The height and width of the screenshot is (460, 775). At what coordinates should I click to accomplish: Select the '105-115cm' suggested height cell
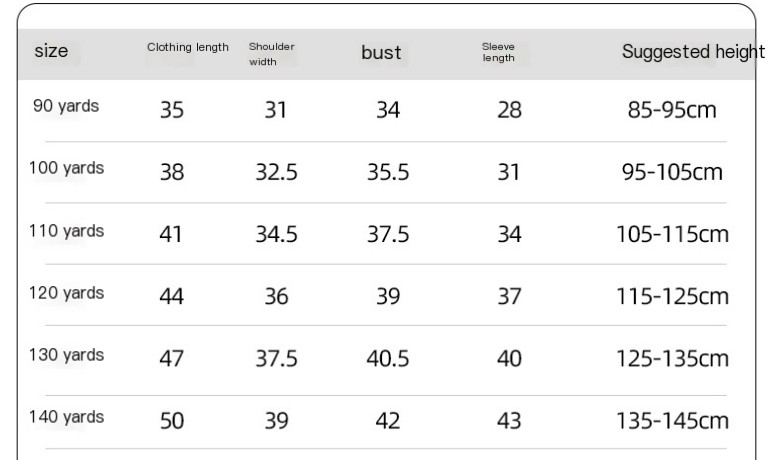pos(671,235)
